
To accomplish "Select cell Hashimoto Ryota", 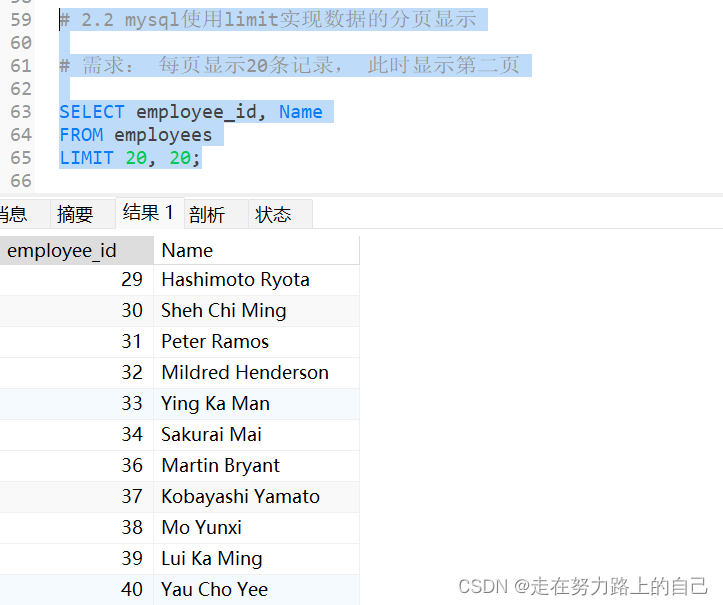I will point(256,280).
